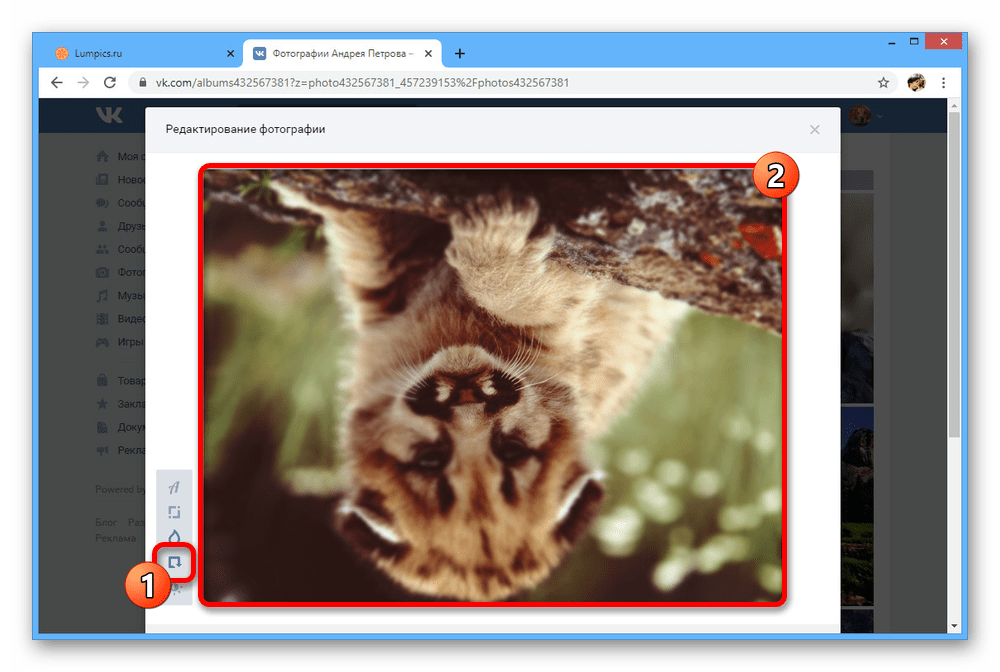
Task: Click the page scrollbar up arrow
Action: 954,105
